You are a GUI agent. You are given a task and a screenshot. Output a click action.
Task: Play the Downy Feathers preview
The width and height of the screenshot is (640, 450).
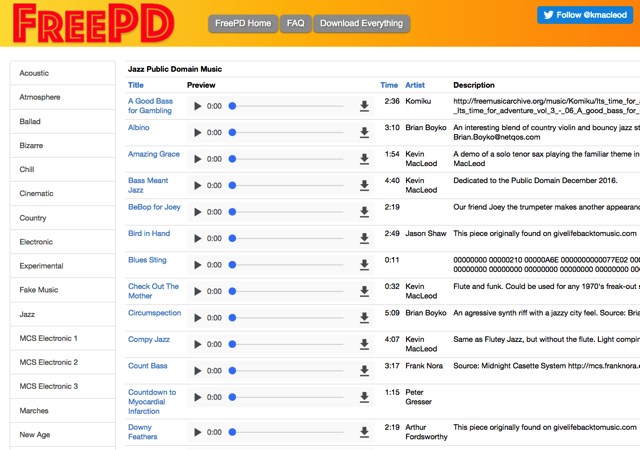pos(198,433)
